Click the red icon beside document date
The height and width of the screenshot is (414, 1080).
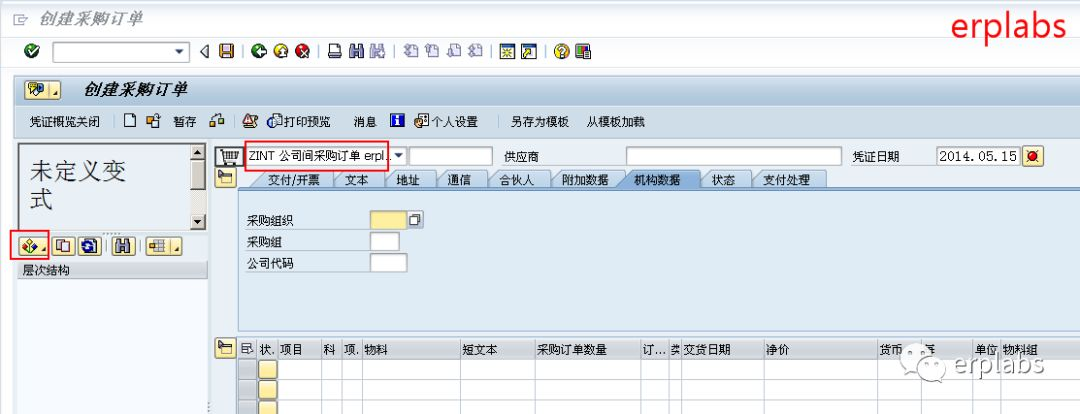[1032, 156]
